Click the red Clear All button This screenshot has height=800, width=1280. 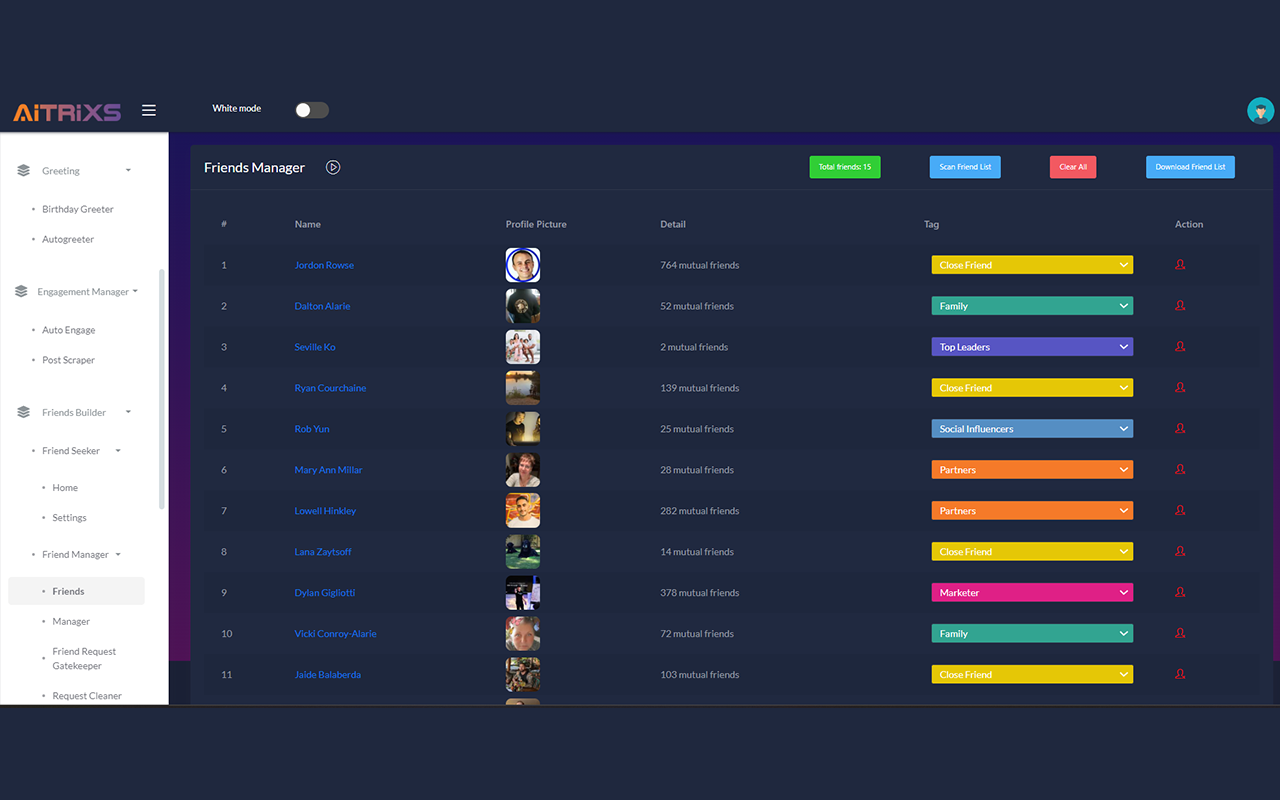pyautogui.click(x=1073, y=167)
